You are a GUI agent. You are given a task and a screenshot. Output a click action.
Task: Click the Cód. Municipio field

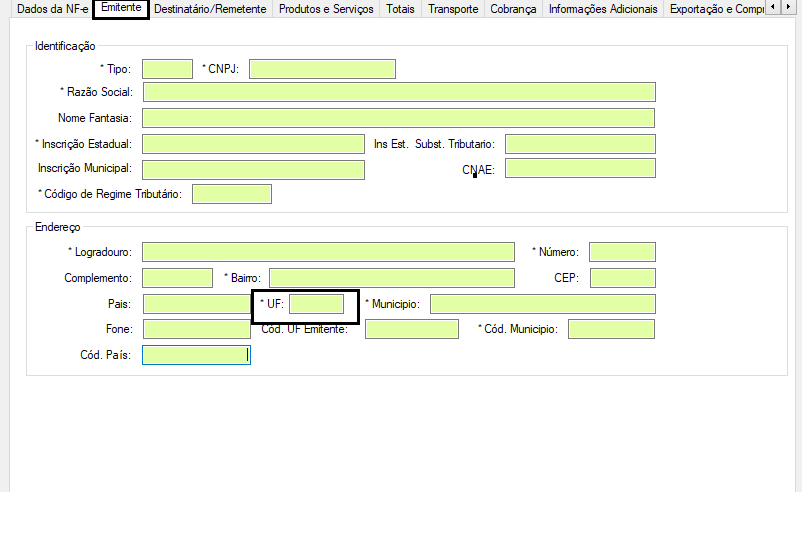pyautogui.click(x=611, y=329)
